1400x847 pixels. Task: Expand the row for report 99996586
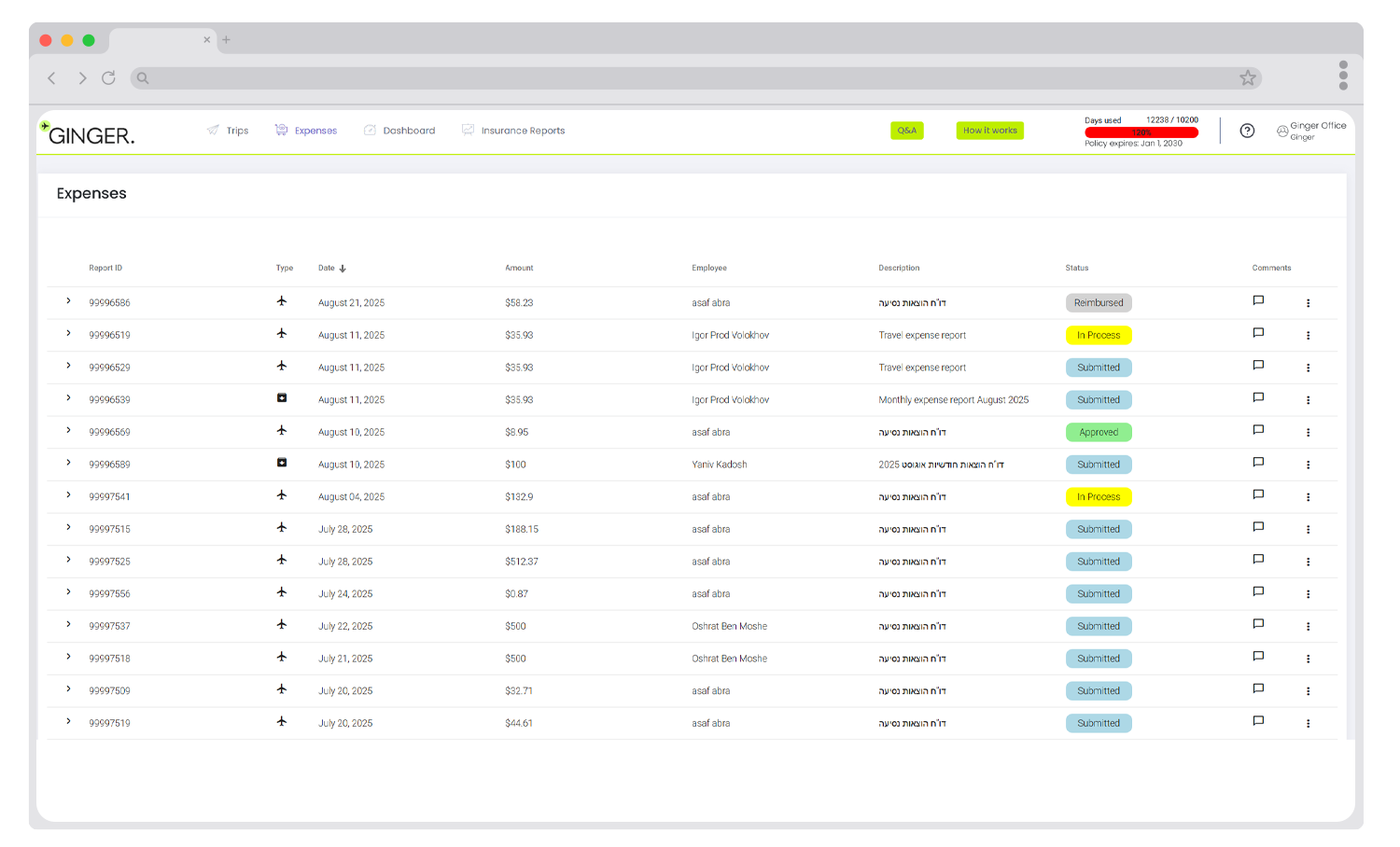pyautogui.click(x=68, y=301)
